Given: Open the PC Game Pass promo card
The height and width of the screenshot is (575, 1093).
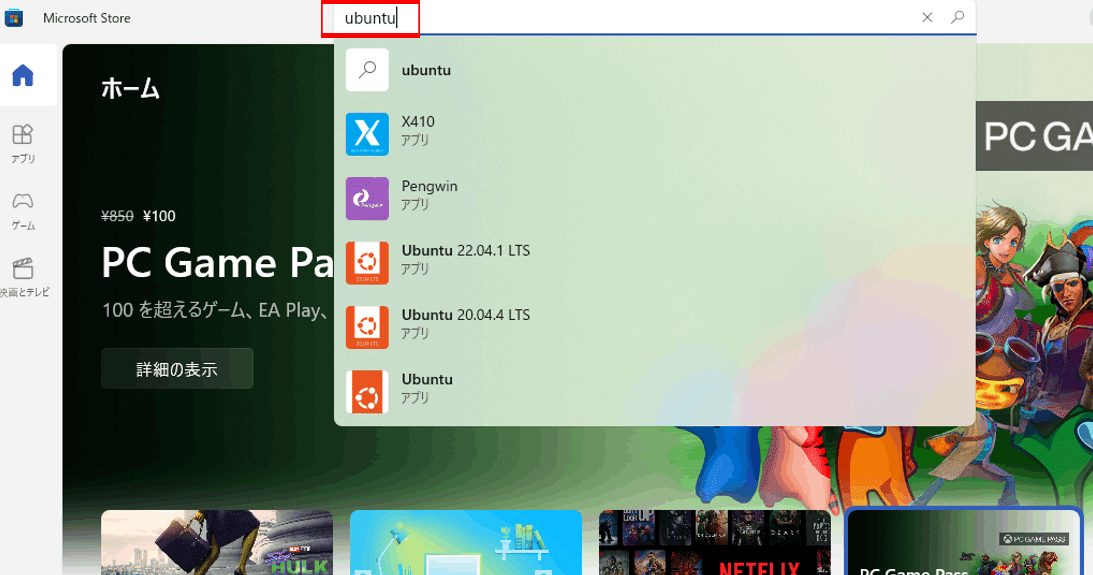Looking at the screenshot, I should point(963,542).
